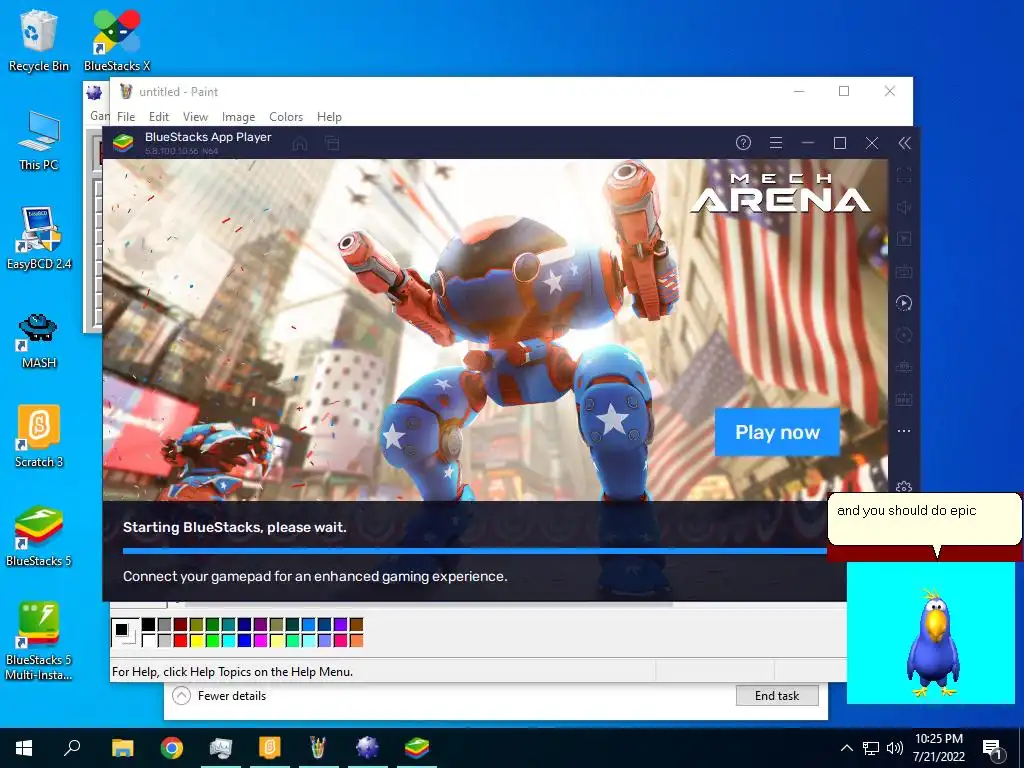This screenshot has height=768, width=1024.
Task: Open File Explorer from the taskbar
Action: pyautogui.click(x=122, y=748)
